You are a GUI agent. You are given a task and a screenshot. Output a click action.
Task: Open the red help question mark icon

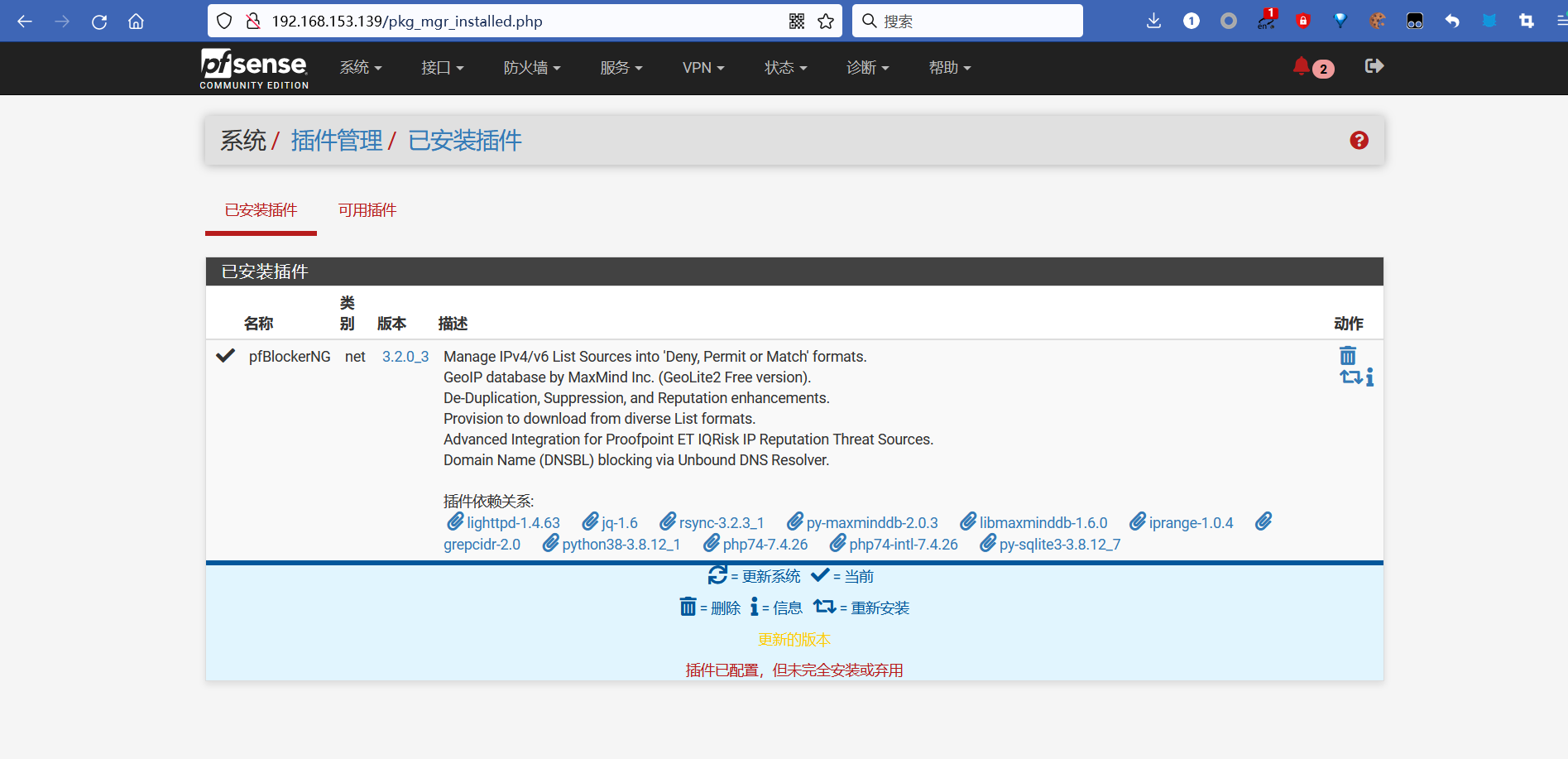pyautogui.click(x=1359, y=141)
